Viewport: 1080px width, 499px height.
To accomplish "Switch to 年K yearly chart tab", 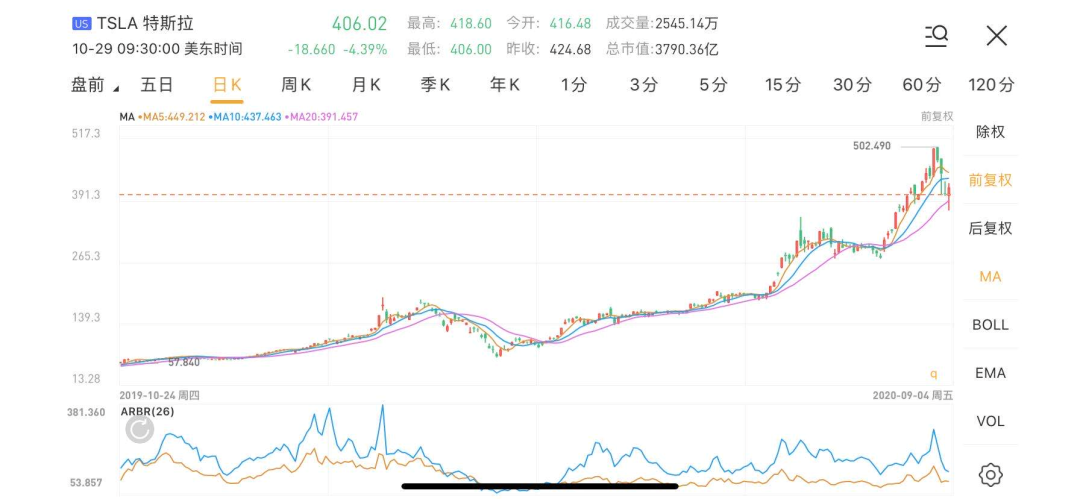I will pos(505,85).
